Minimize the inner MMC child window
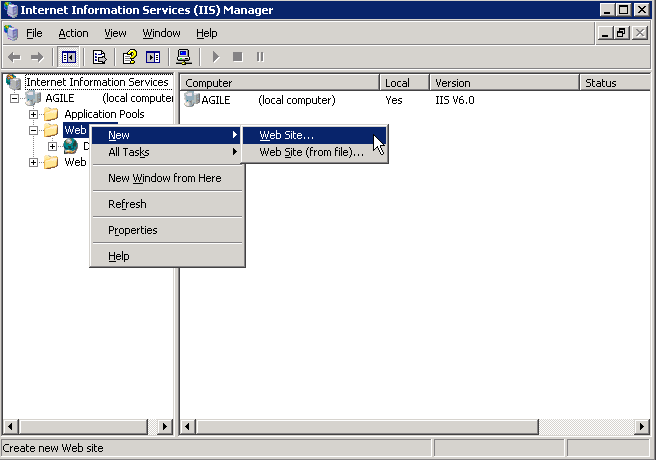This screenshot has width=656, height=460. point(605,33)
